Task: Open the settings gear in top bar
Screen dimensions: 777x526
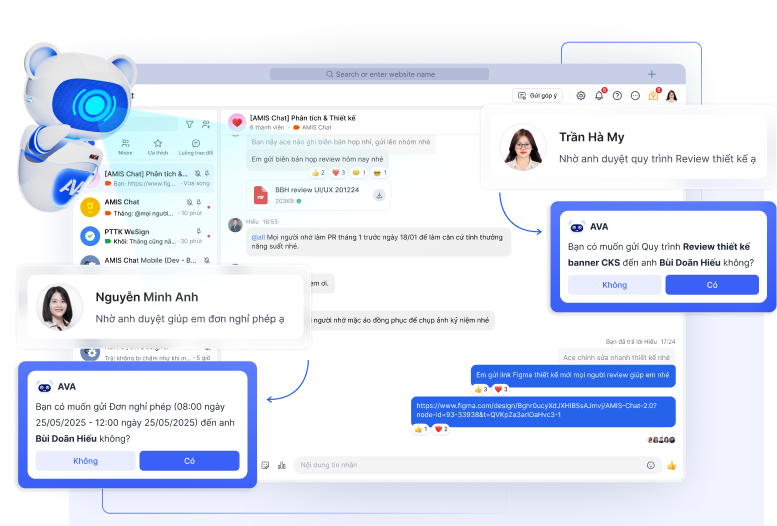Action: click(x=581, y=96)
